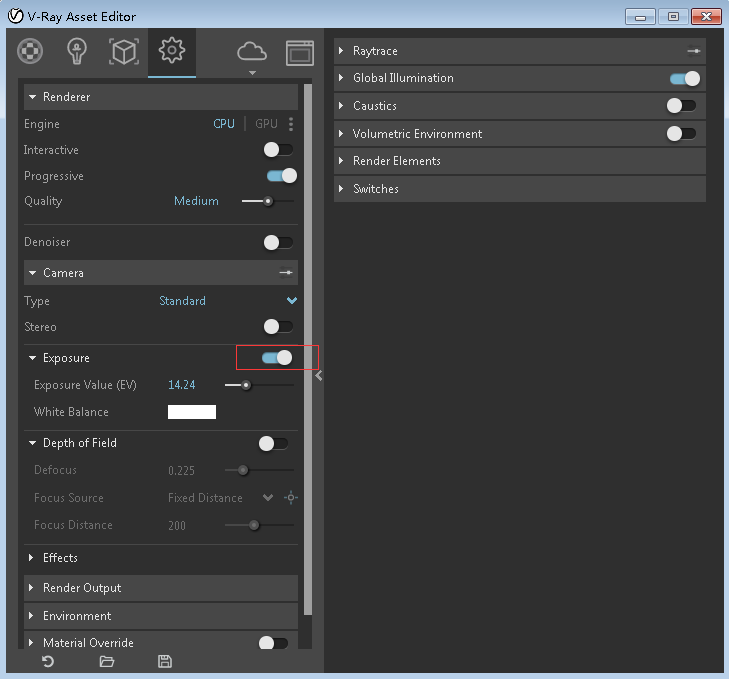Viewport: 729px width, 679px height.
Task: Click the White Balance color swatch
Action: coord(192,412)
